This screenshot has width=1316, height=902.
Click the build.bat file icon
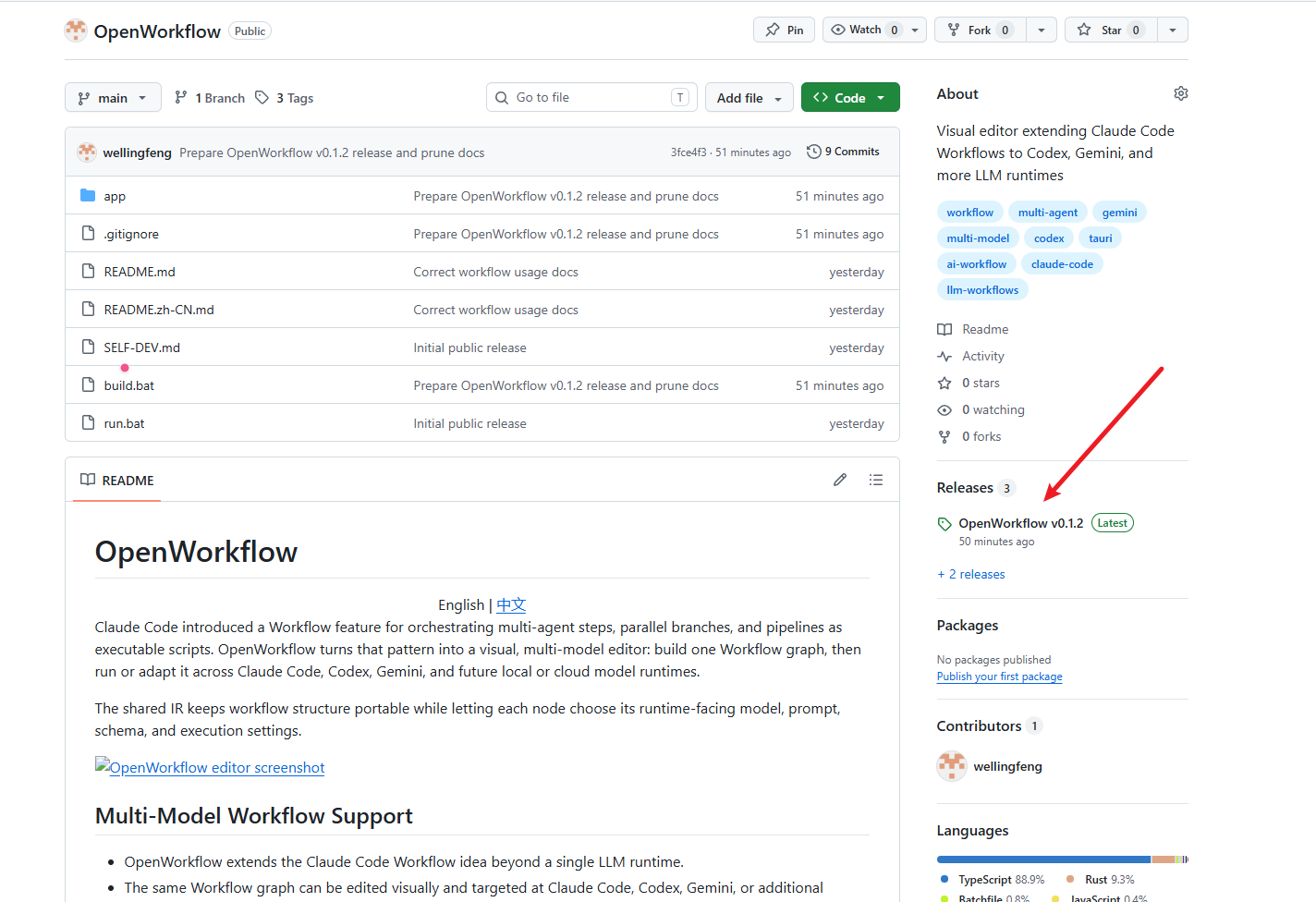click(x=88, y=384)
